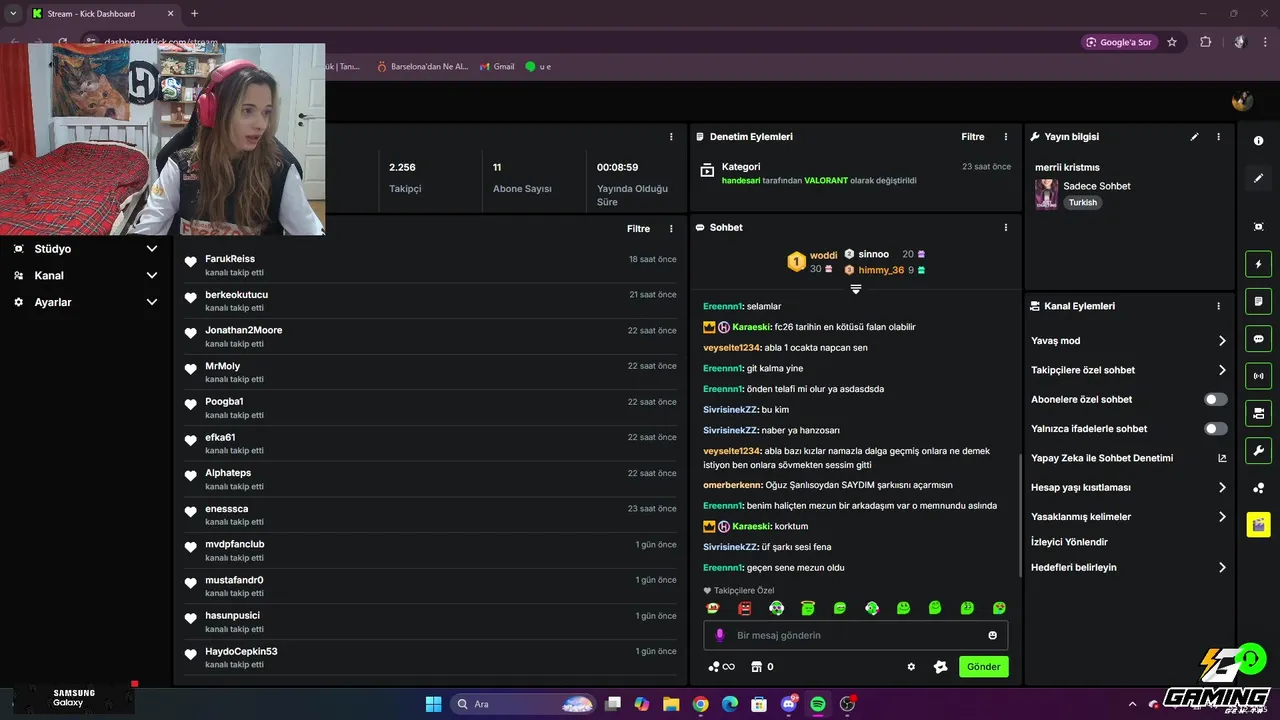Open OBS Studio from the taskbar

coord(847,704)
